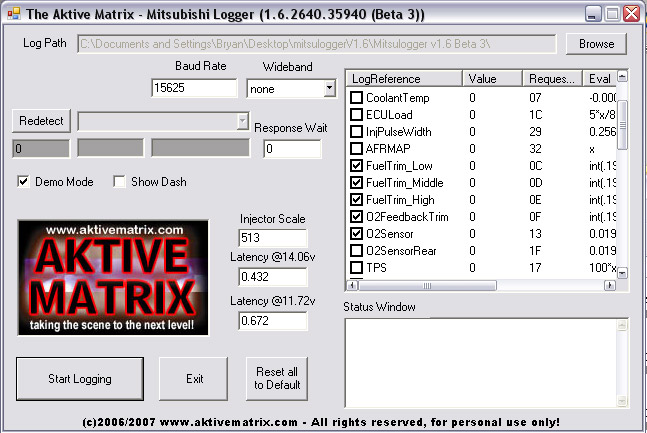Click the Baud Rate field showing 15625
Screen dimensions: 647x433
pos(194,88)
